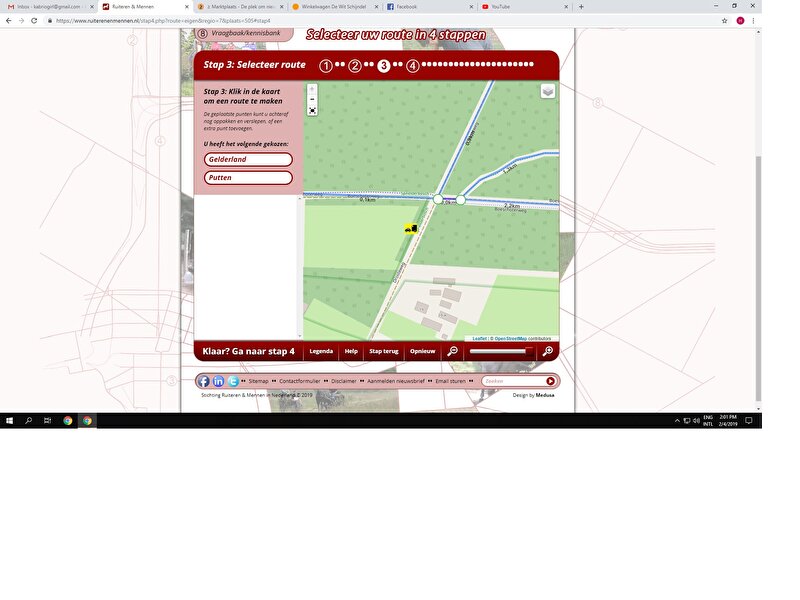Open the LinkedIn social icon in footer
800x600 pixels.
219,381
